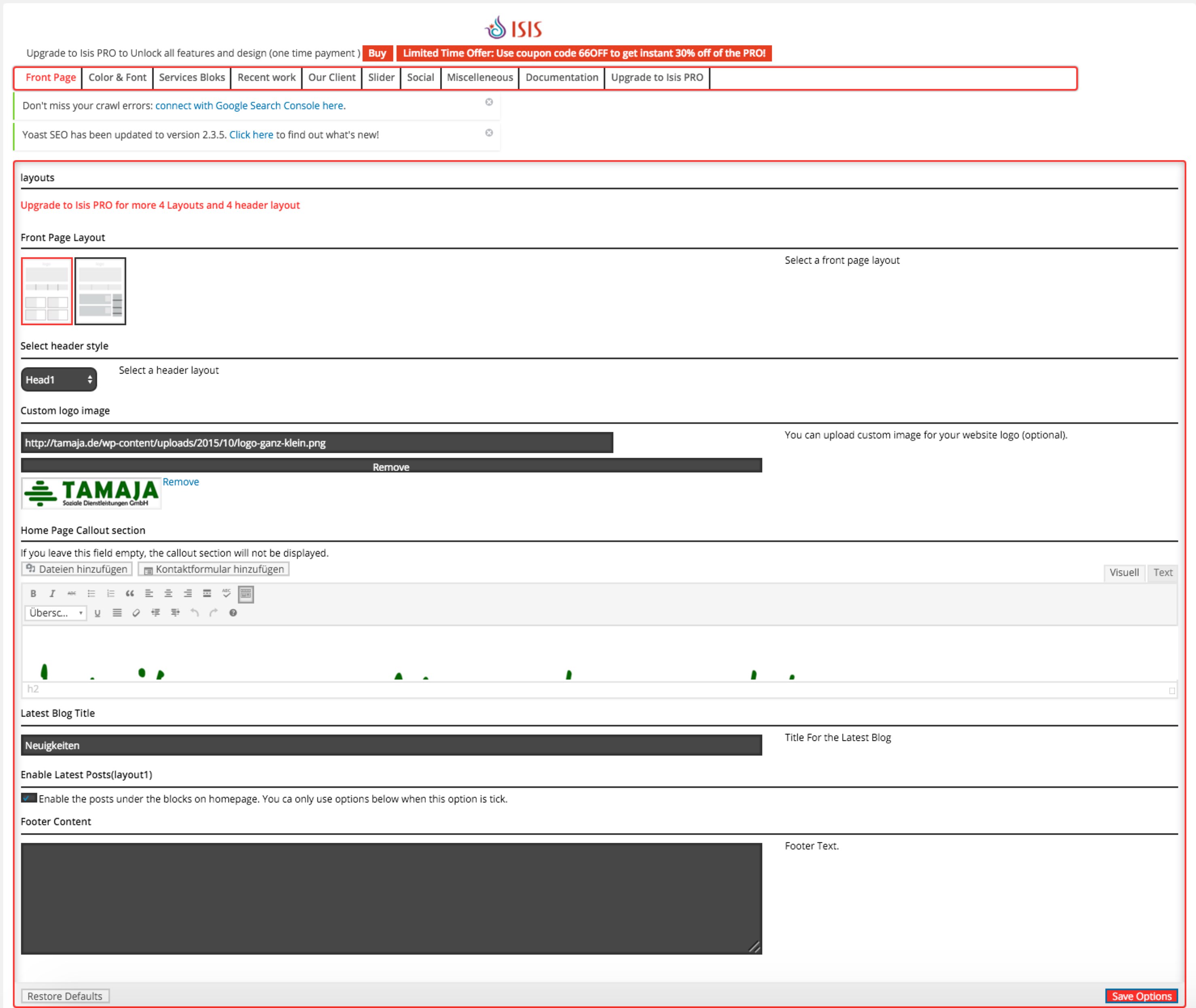Go to the Slider settings tab

click(381, 78)
